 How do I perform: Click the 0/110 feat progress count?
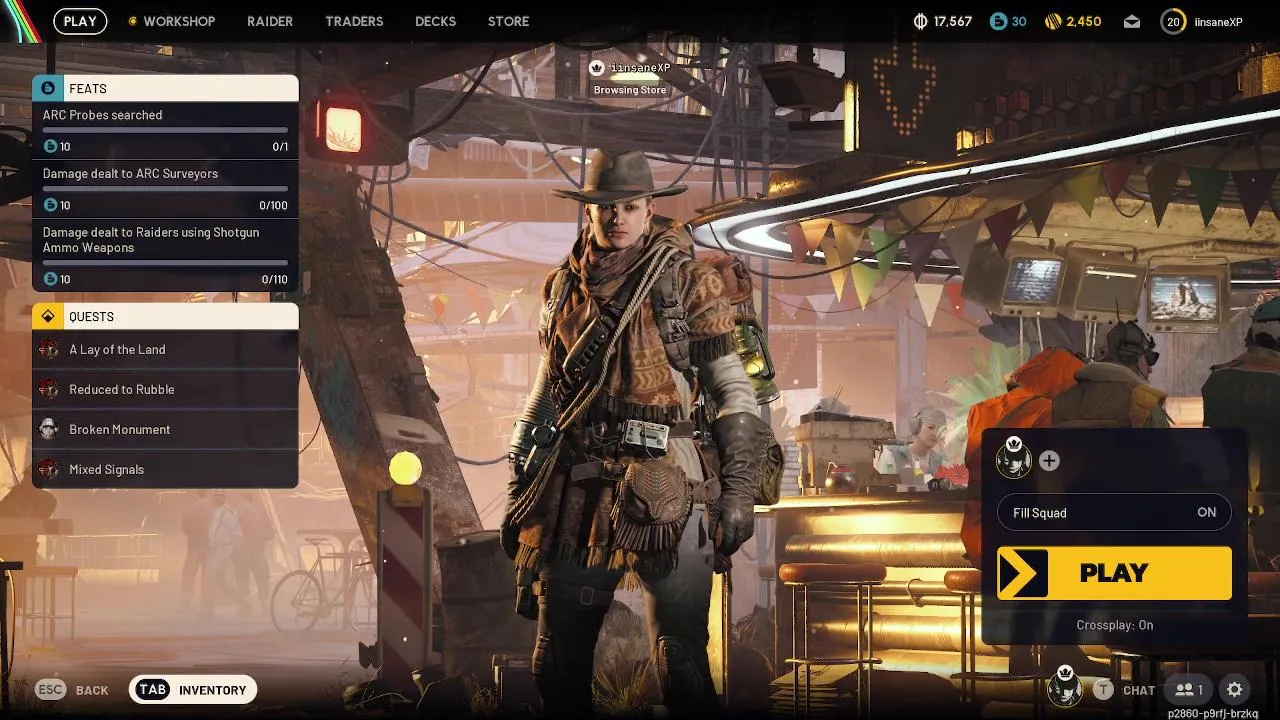coord(274,279)
